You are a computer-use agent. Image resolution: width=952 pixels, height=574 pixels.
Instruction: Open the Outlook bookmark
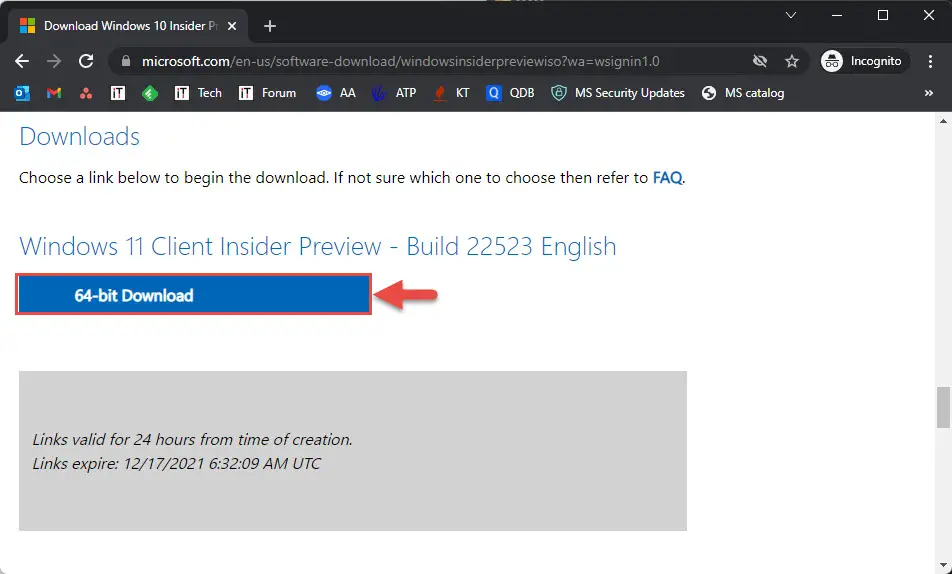click(22, 93)
